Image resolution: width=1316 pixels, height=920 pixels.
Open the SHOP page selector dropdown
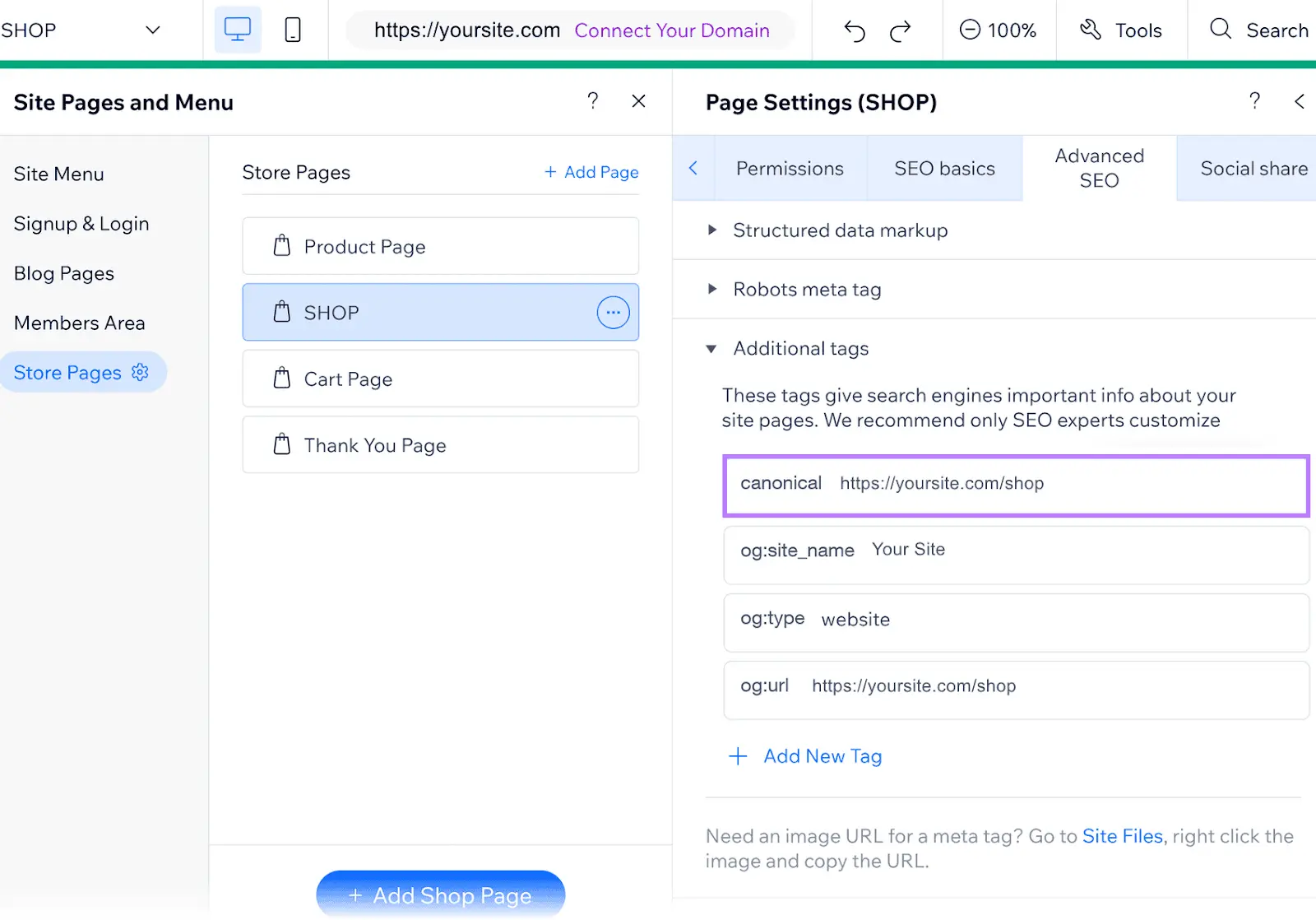(152, 30)
